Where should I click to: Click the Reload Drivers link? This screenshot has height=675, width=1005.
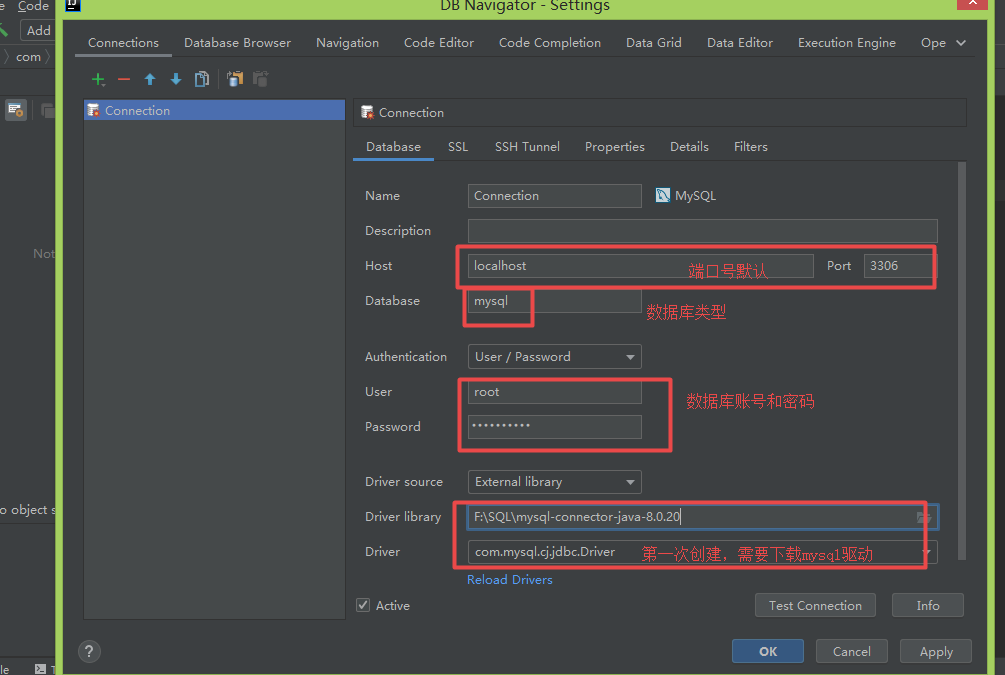(510, 580)
